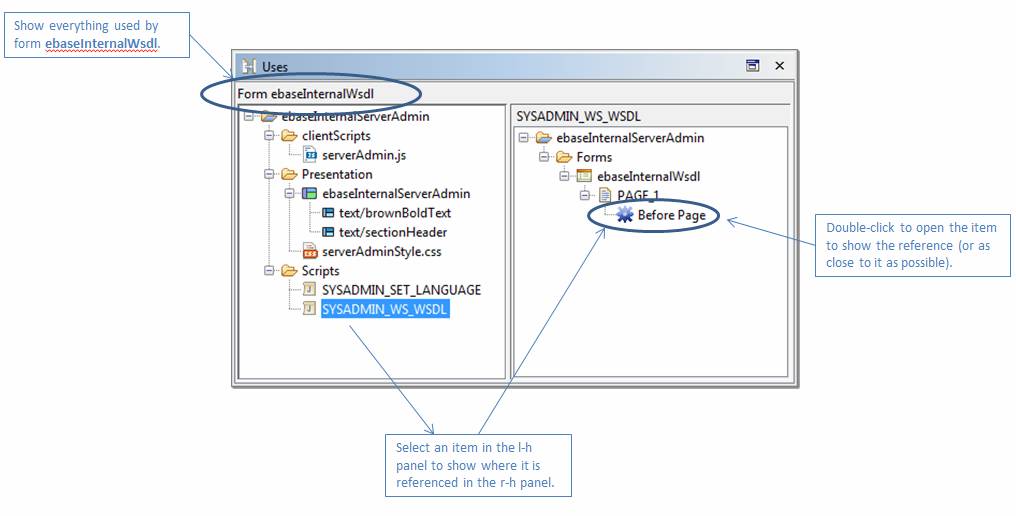Image resolution: width=1016 pixels, height=516 pixels.
Task: Collapse the Scripts folder node
Action: [269, 271]
